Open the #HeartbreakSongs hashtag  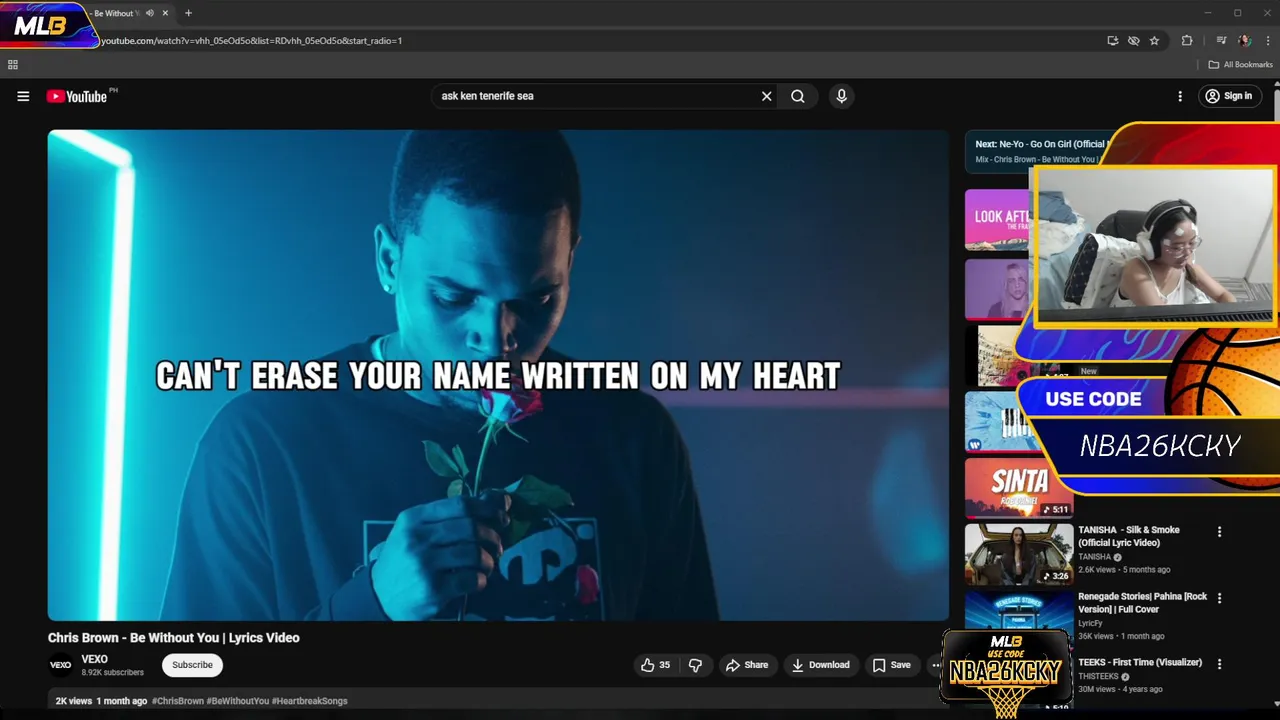(310, 701)
